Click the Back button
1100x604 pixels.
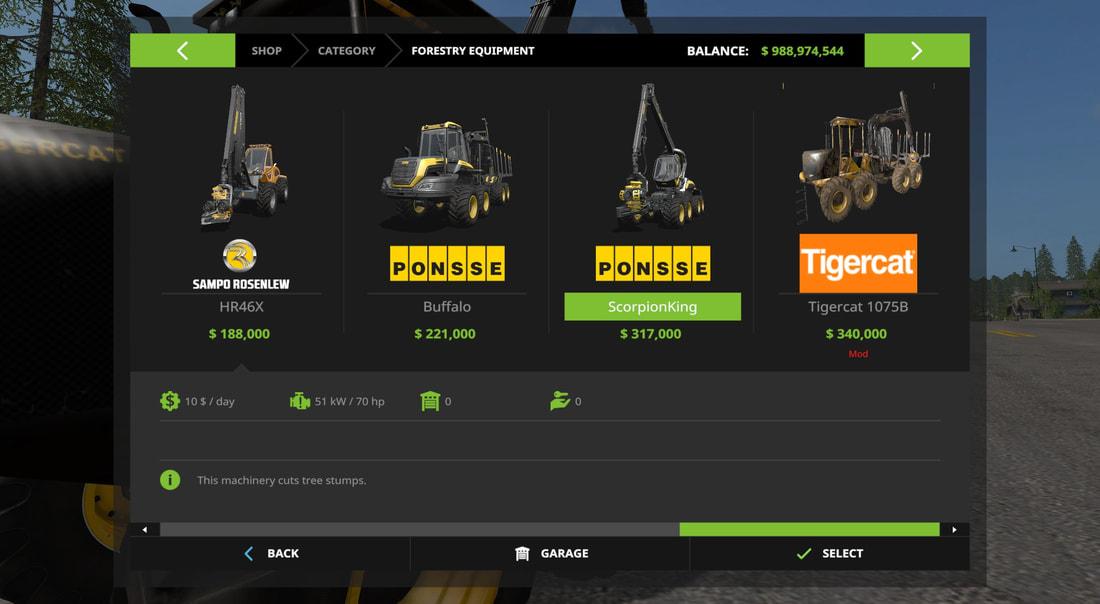(x=270, y=553)
